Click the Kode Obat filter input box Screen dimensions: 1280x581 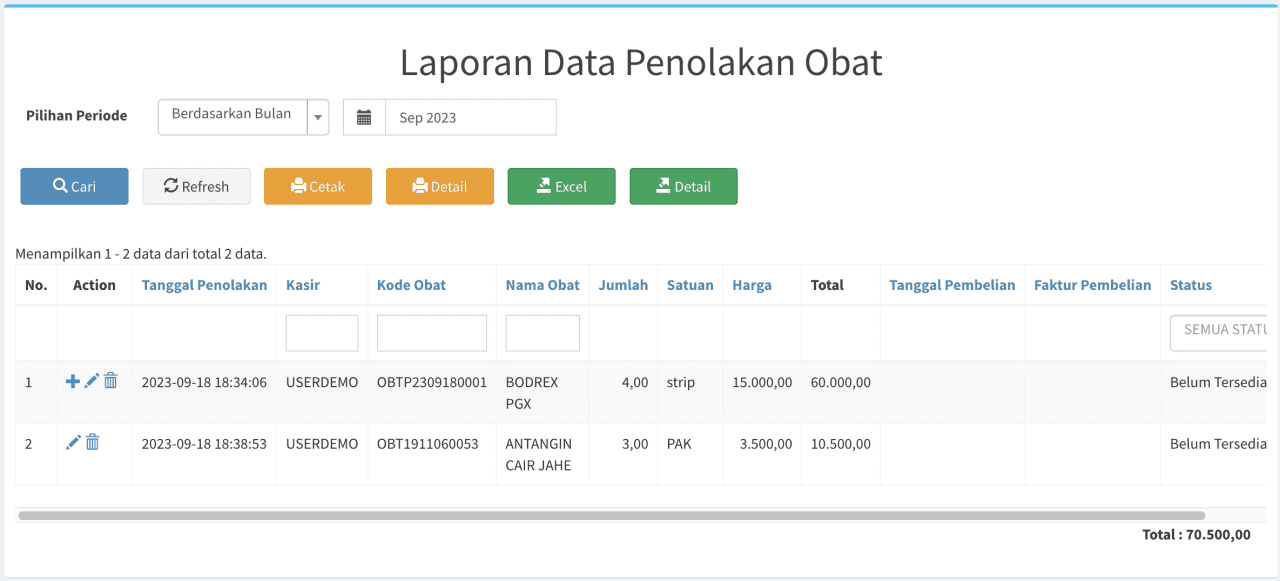pos(432,333)
